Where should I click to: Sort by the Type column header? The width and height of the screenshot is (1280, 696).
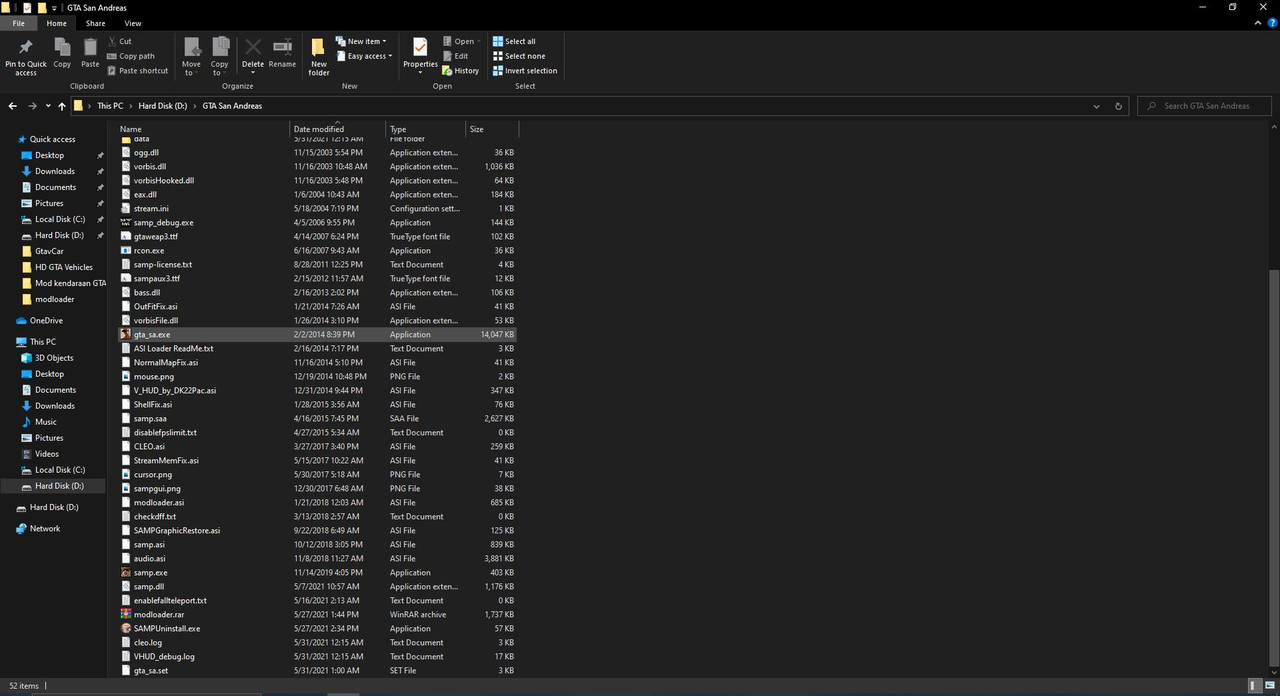pyautogui.click(x=426, y=129)
